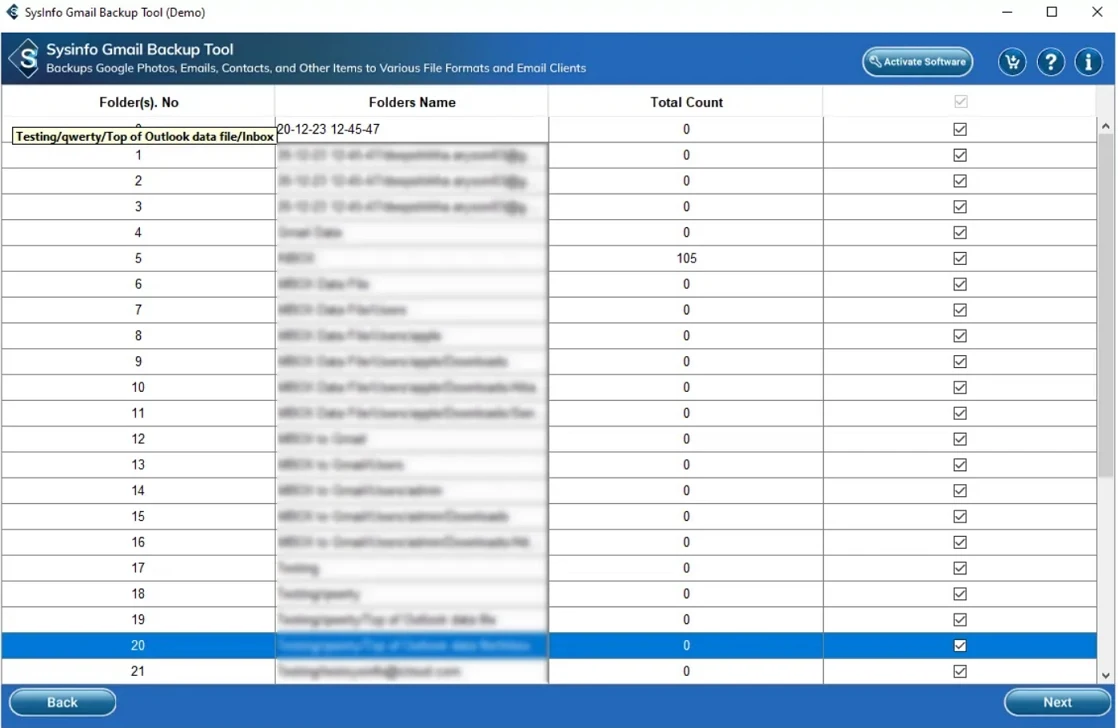Select folder number 12 cell
The image size is (1118, 728).
[x=138, y=439]
